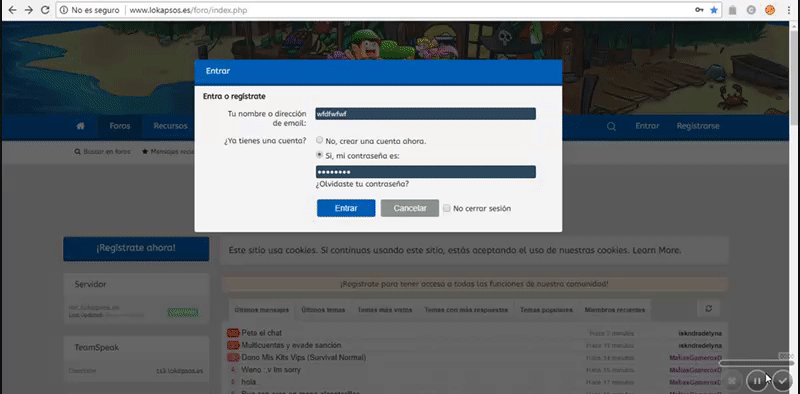
Task: Click the recording progress bar
Action: (x=757, y=363)
